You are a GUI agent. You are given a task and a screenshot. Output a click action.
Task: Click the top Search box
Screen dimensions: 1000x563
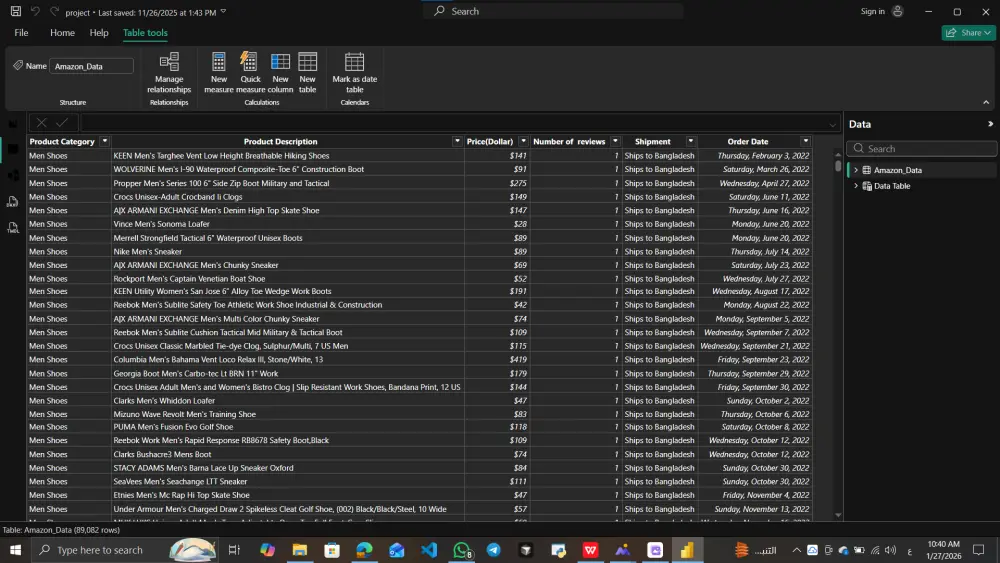pyautogui.click(x=553, y=11)
